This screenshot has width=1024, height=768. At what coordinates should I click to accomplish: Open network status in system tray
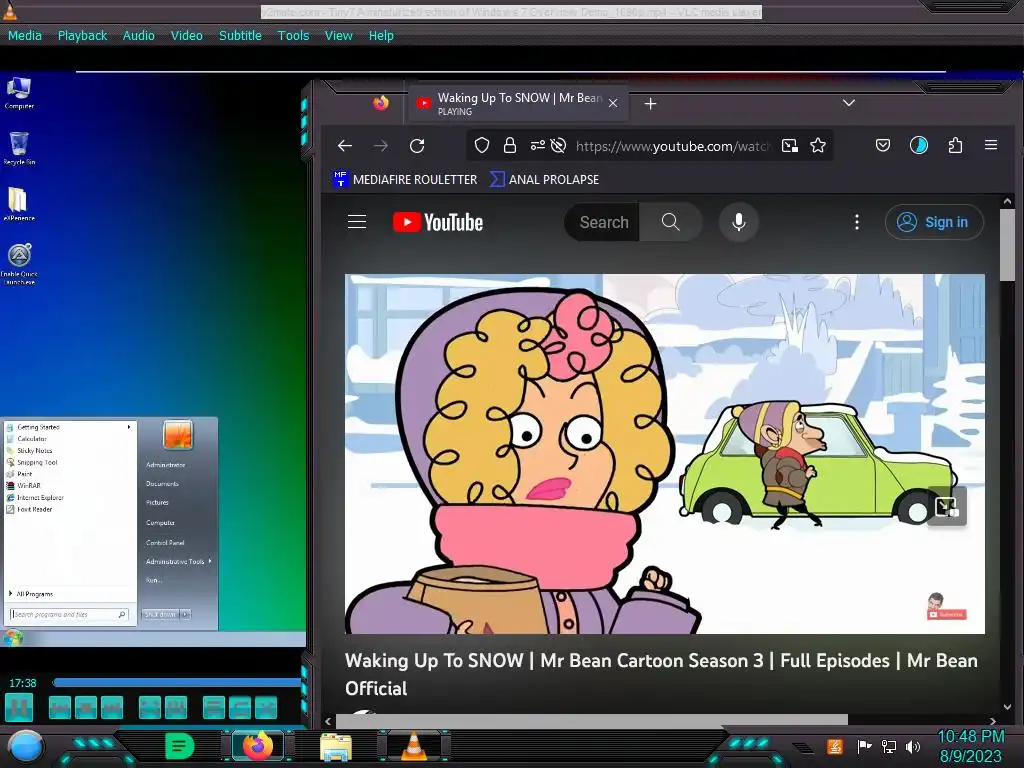point(889,746)
